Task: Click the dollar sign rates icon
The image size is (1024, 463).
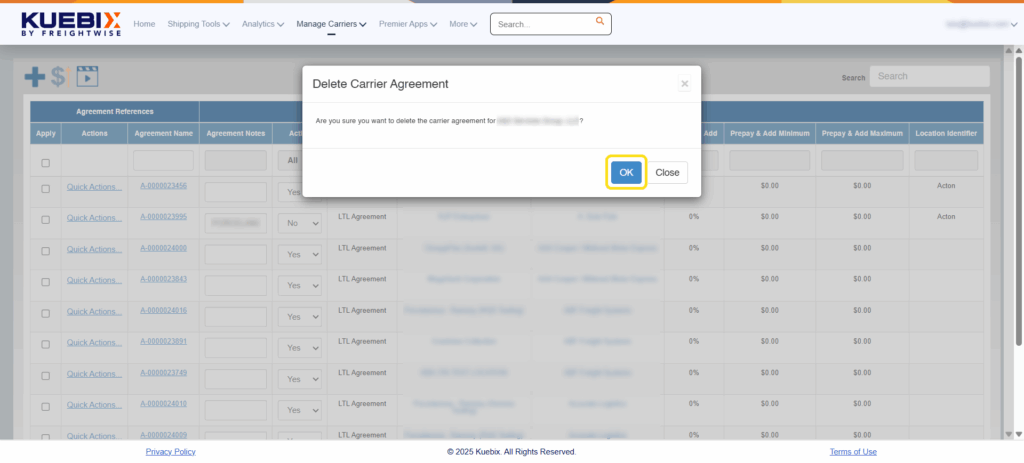Action: click(x=59, y=76)
